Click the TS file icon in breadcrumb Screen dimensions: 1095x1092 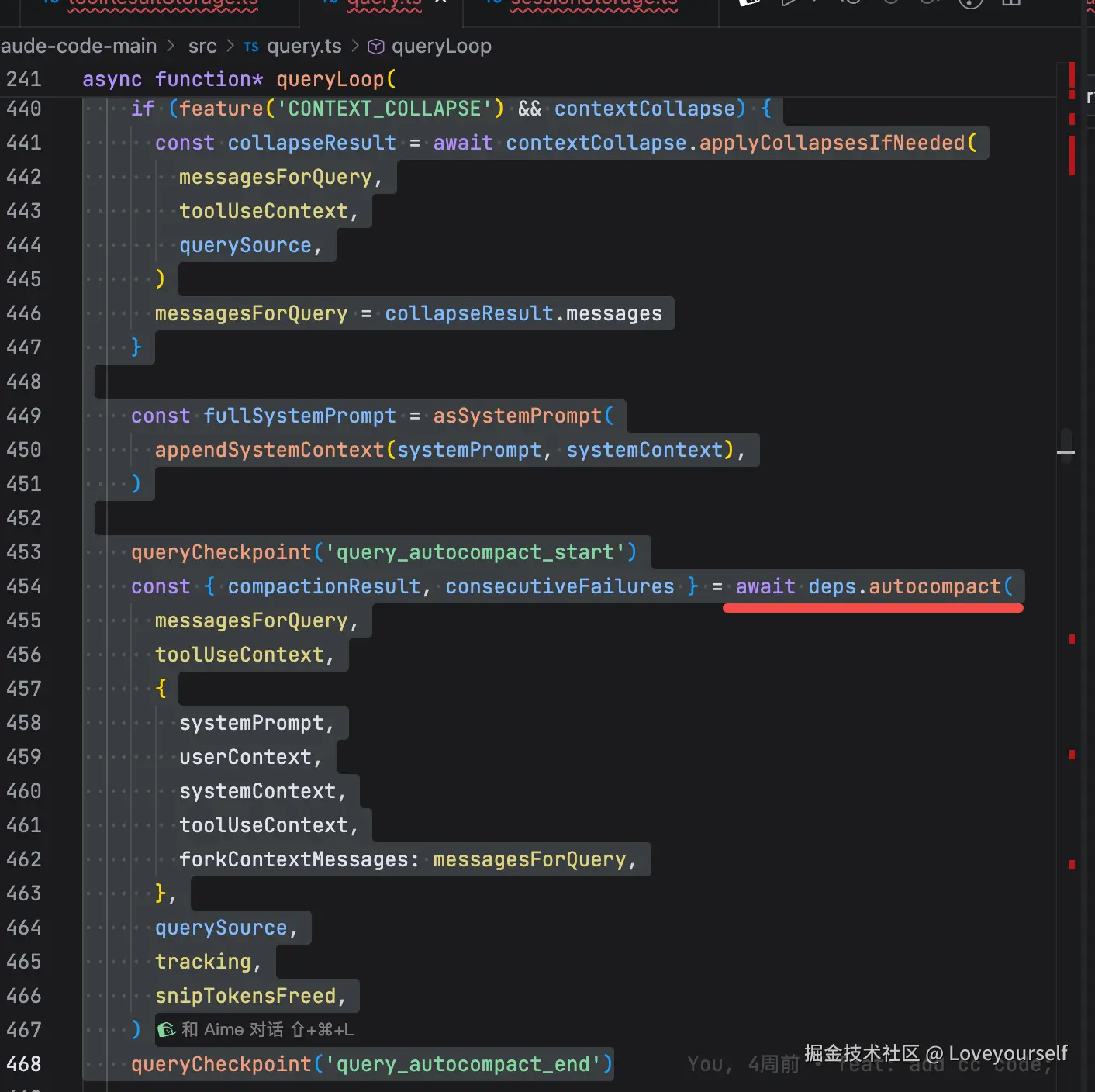[250, 47]
